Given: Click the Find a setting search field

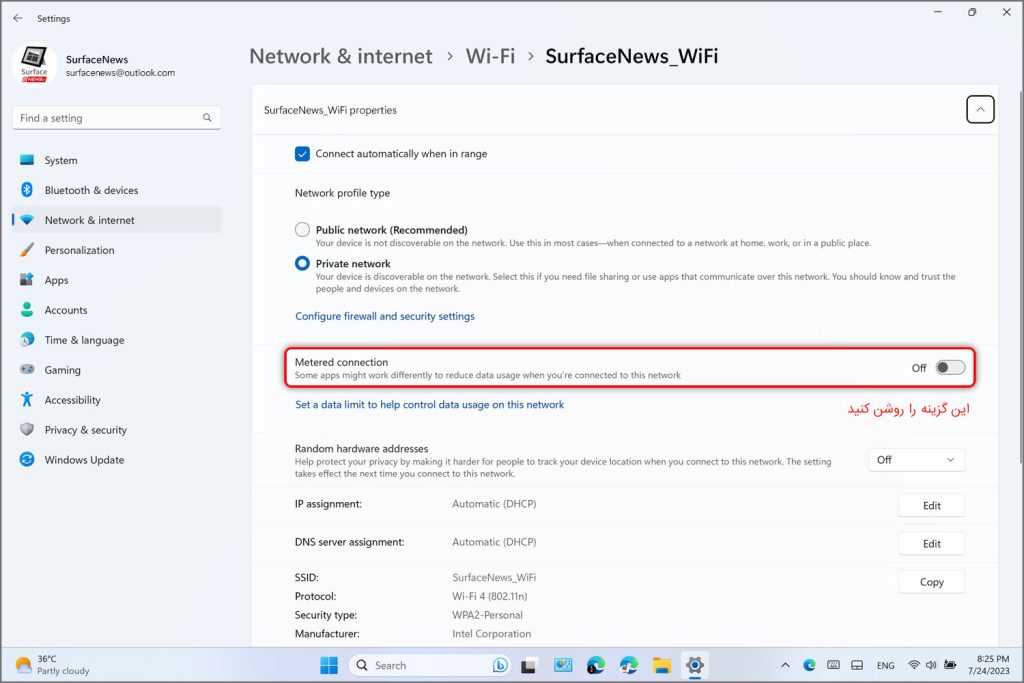Looking at the screenshot, I should click(x=108, y=118).
